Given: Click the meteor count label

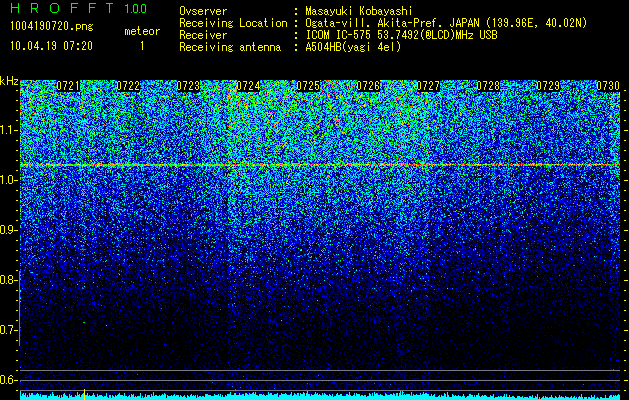Looking at the screenshot, I should [x=142, y=31].
